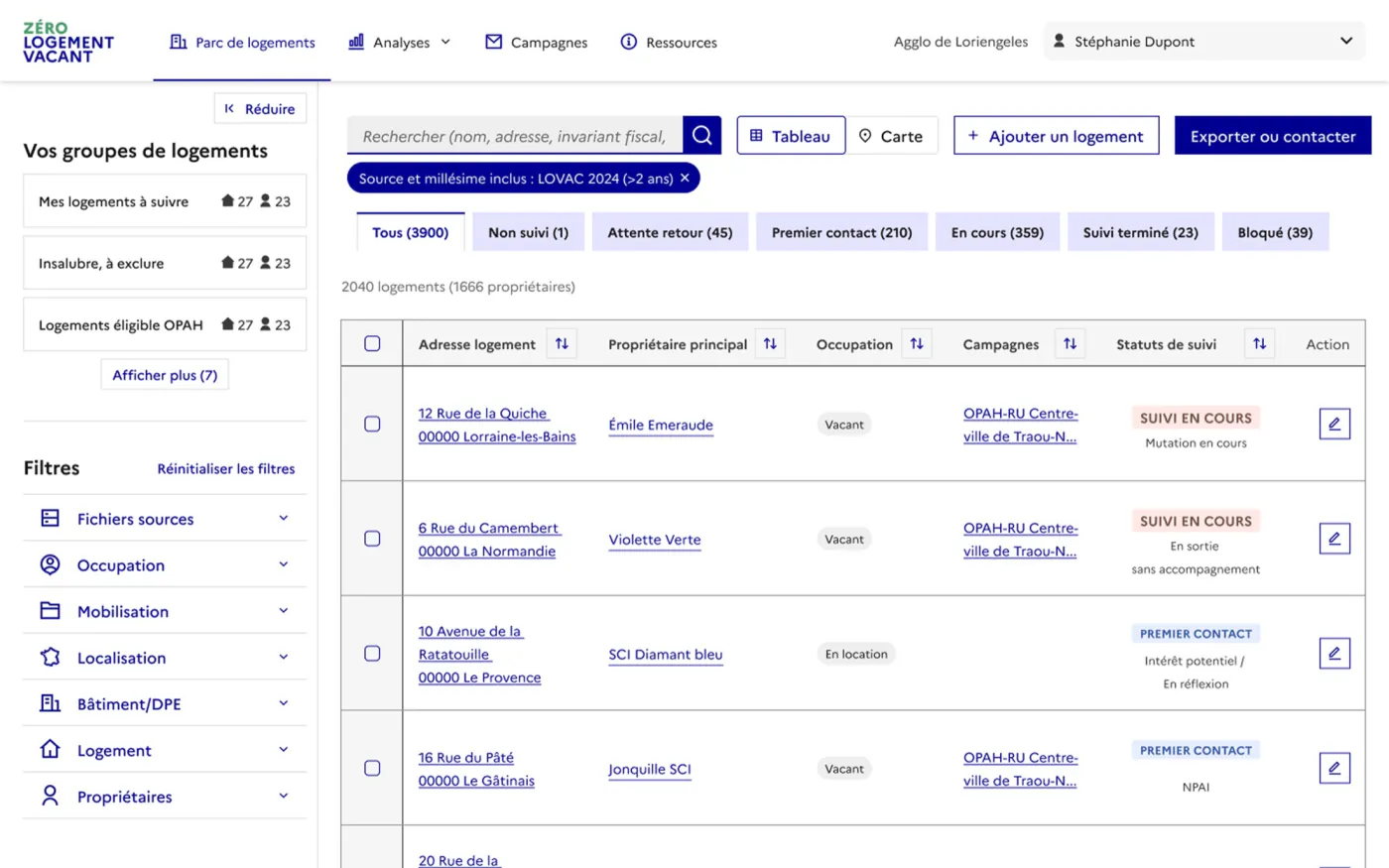
Task: Click Ajouter un logement button
Action: pyautogui.click(x=1056, y=136)
